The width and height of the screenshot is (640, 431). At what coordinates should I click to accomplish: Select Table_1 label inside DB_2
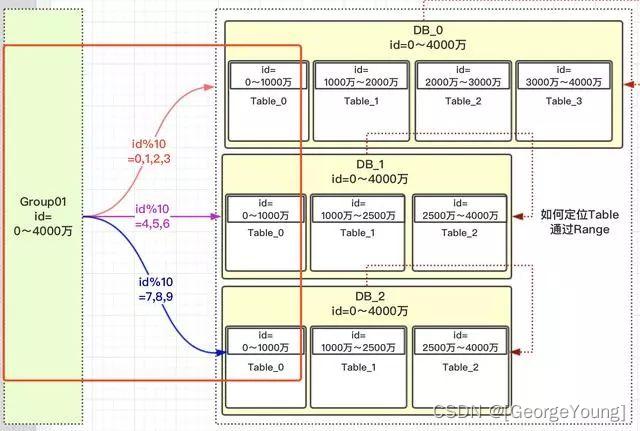tap(358, 367)
